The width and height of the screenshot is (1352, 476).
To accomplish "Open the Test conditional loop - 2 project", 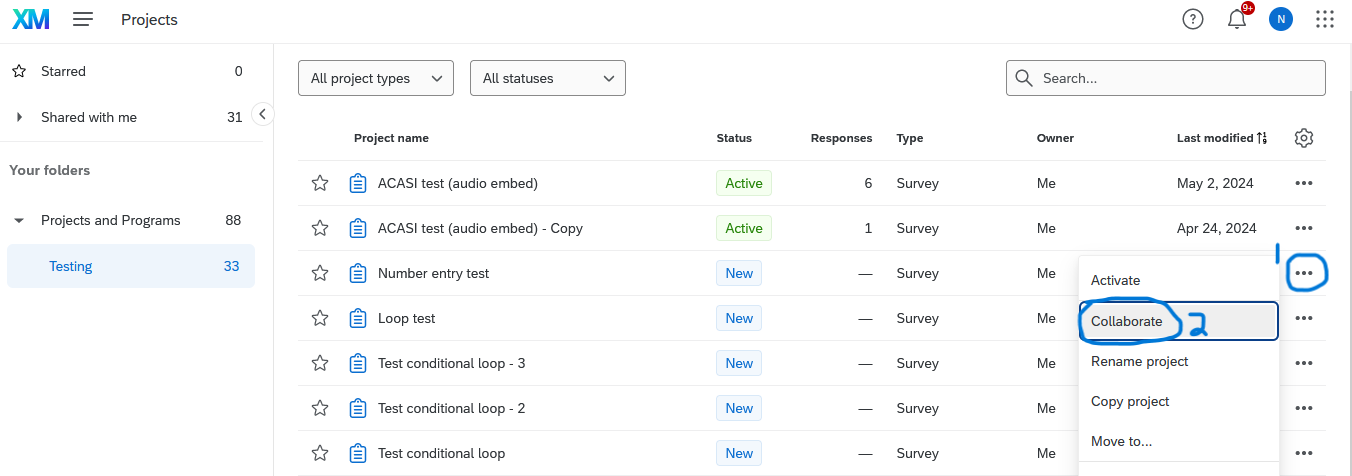I will (x=451, y=408).
